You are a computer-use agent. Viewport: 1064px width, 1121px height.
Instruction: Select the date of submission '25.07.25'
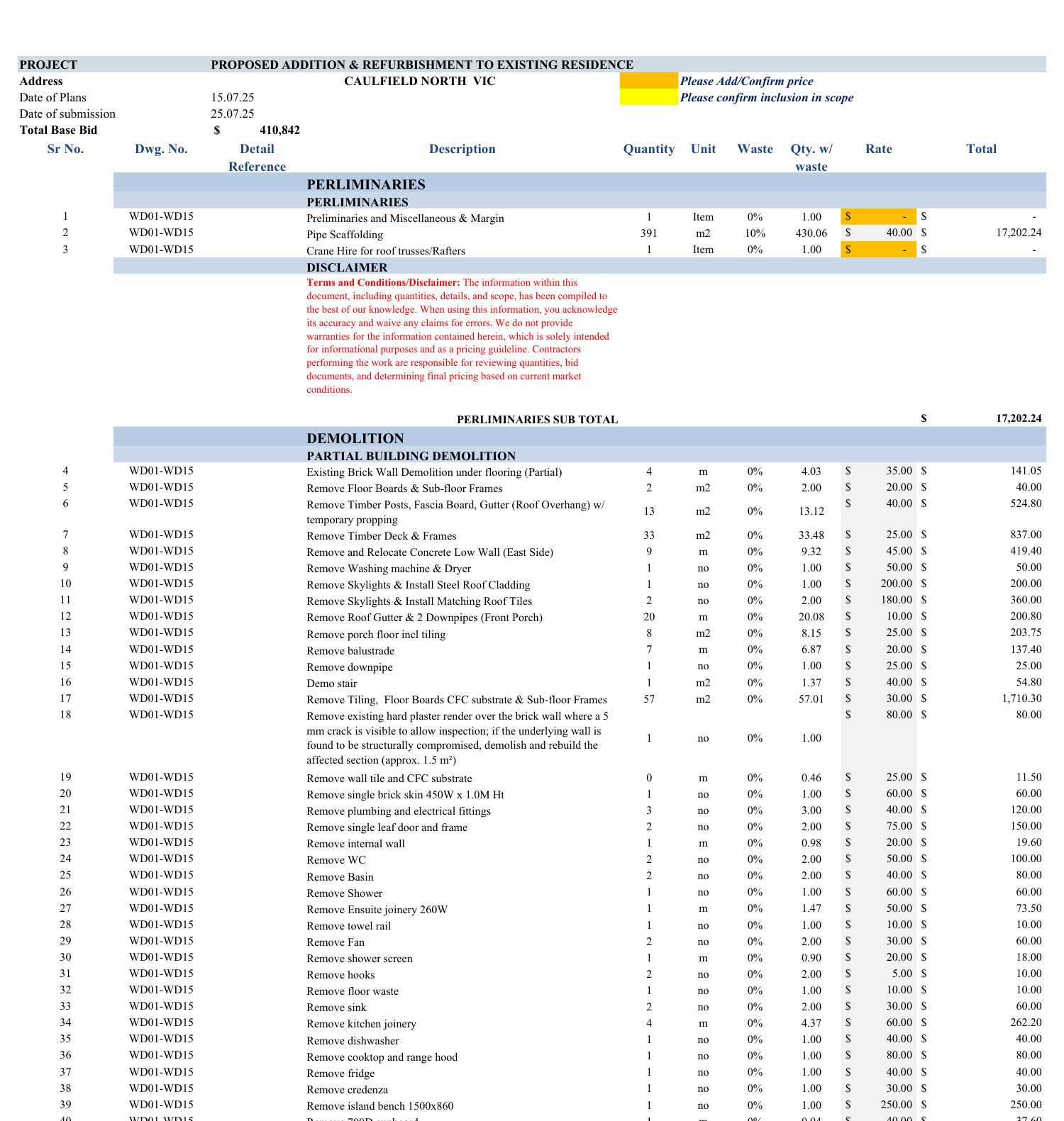point(233,114)
